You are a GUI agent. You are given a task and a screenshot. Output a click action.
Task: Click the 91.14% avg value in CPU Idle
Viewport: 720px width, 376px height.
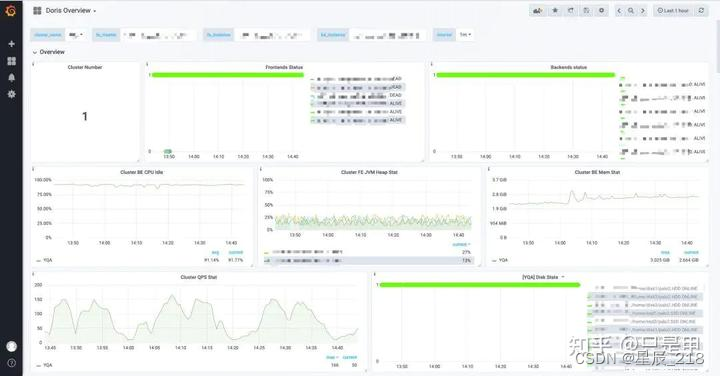coord(212,260)
